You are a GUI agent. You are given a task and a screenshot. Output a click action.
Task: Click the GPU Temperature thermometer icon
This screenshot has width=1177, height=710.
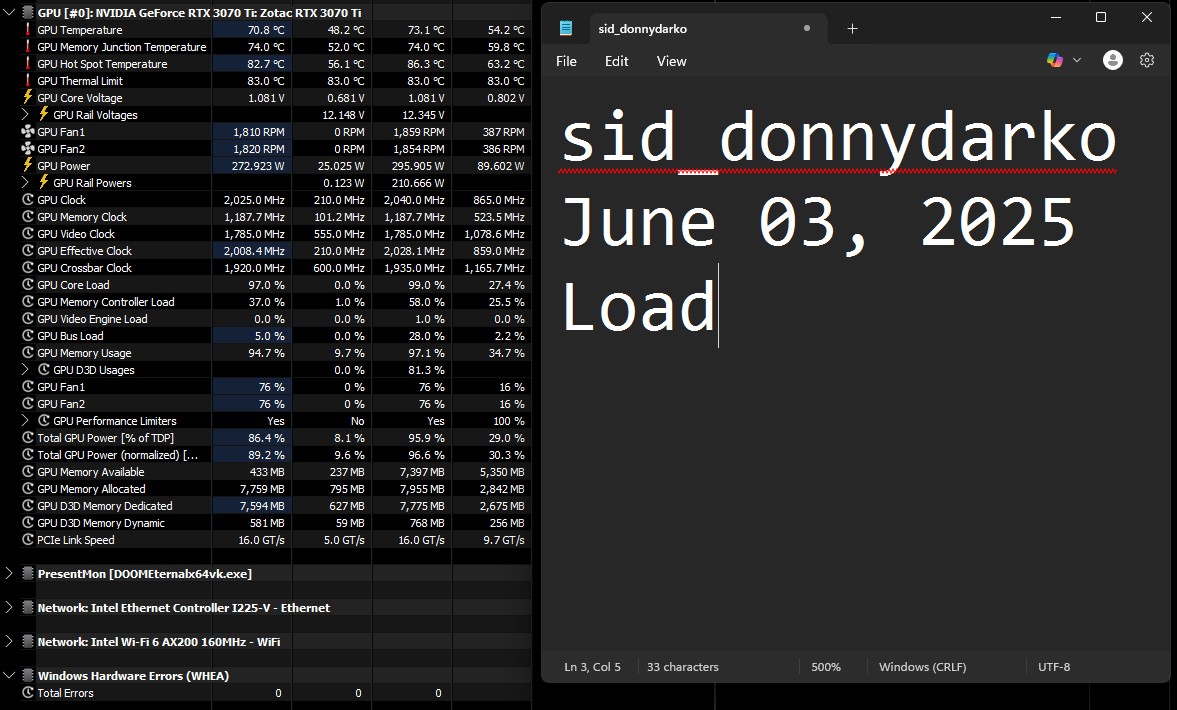click(x=28, y=30)
